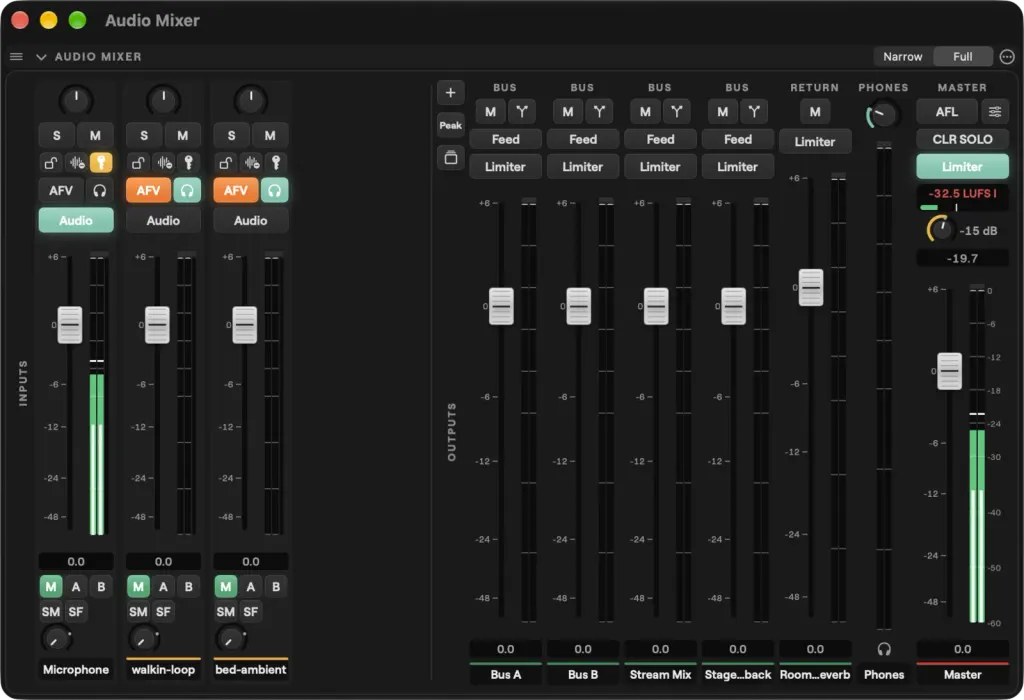Image resolution: width=1024 pixels, height=700 pixels.
Task: Toggle headphone monitoring on walkin-loop
Action: coord(187,191)
